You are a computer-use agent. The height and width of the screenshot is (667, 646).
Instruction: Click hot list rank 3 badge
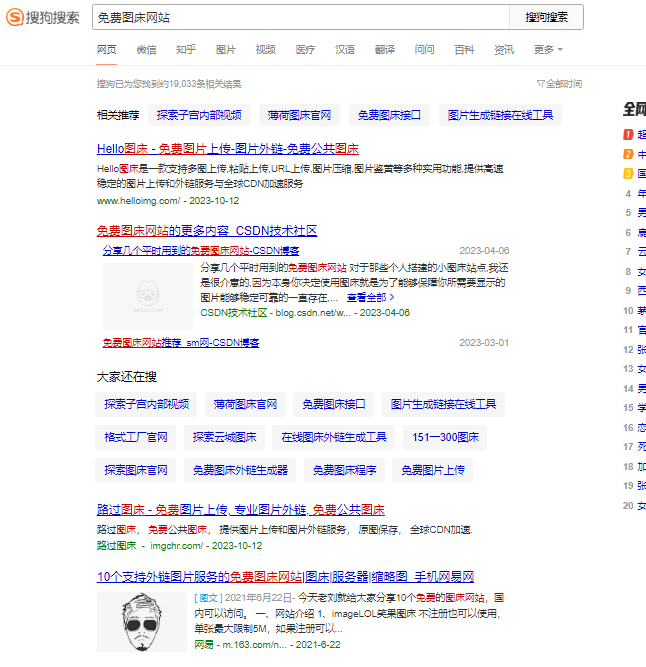(x=628, y=174)
